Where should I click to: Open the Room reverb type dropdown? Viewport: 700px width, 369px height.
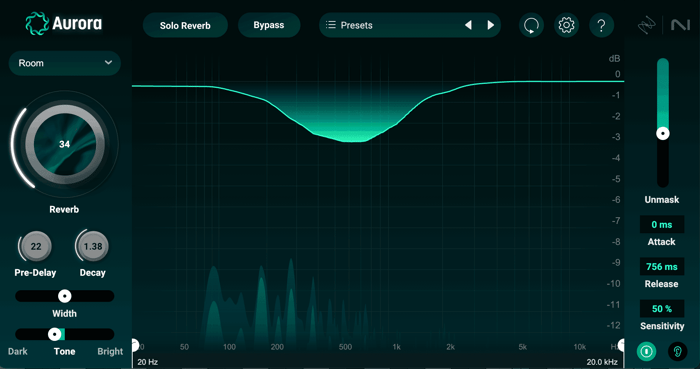(x=65, y=63)
